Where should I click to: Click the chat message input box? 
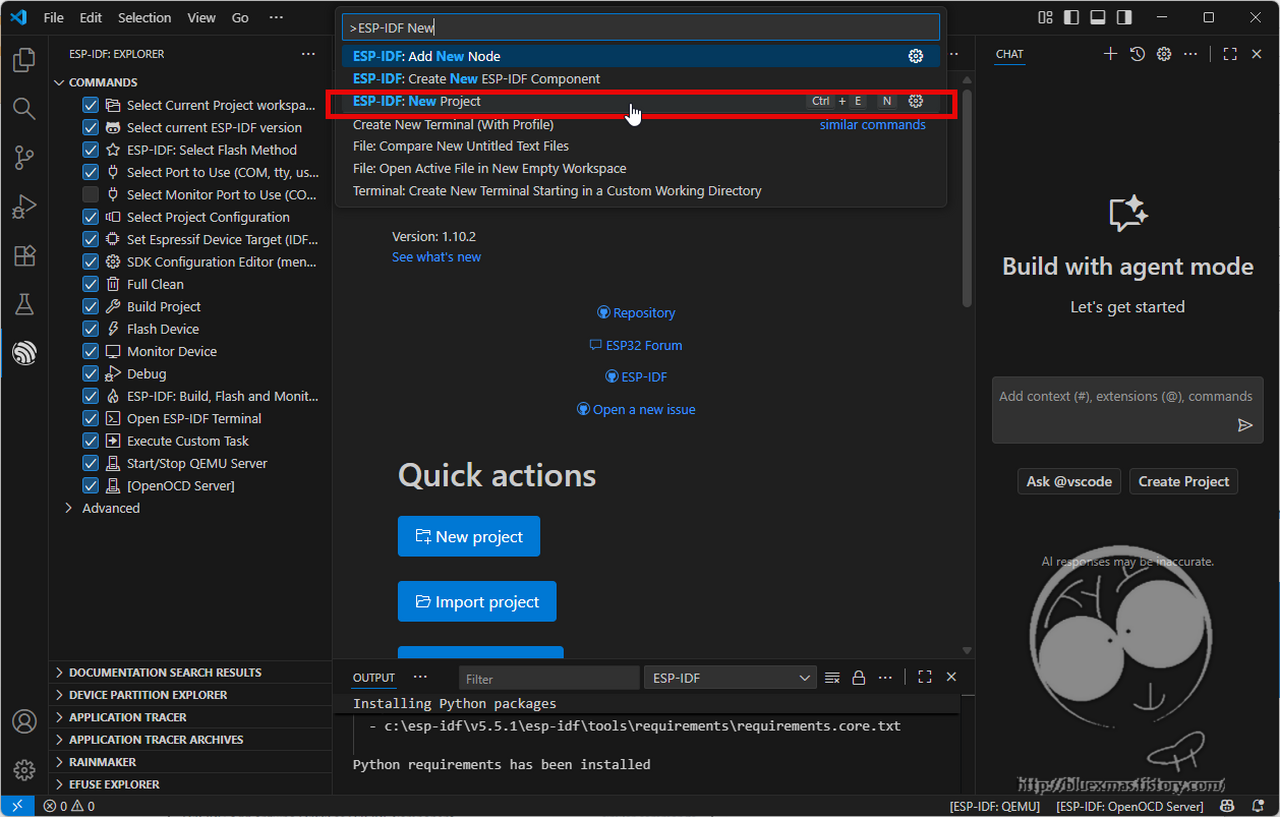[1127, 410]
